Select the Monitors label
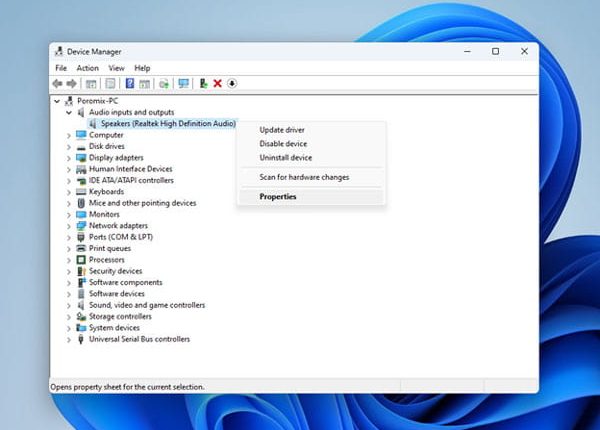This screenshot has width=600, height=430. (x=104, y=214)
